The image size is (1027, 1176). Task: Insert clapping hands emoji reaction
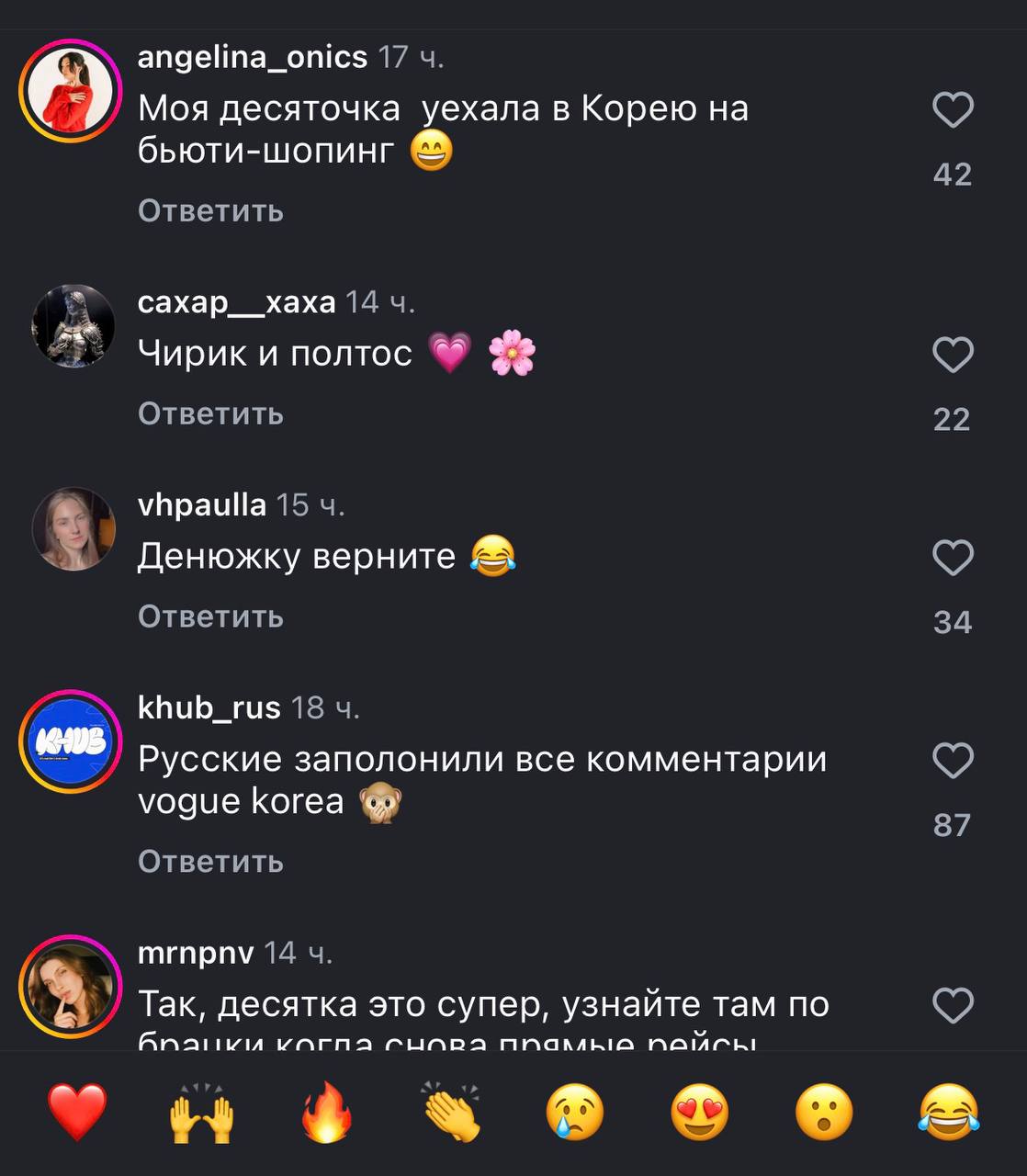[452, 1112]
